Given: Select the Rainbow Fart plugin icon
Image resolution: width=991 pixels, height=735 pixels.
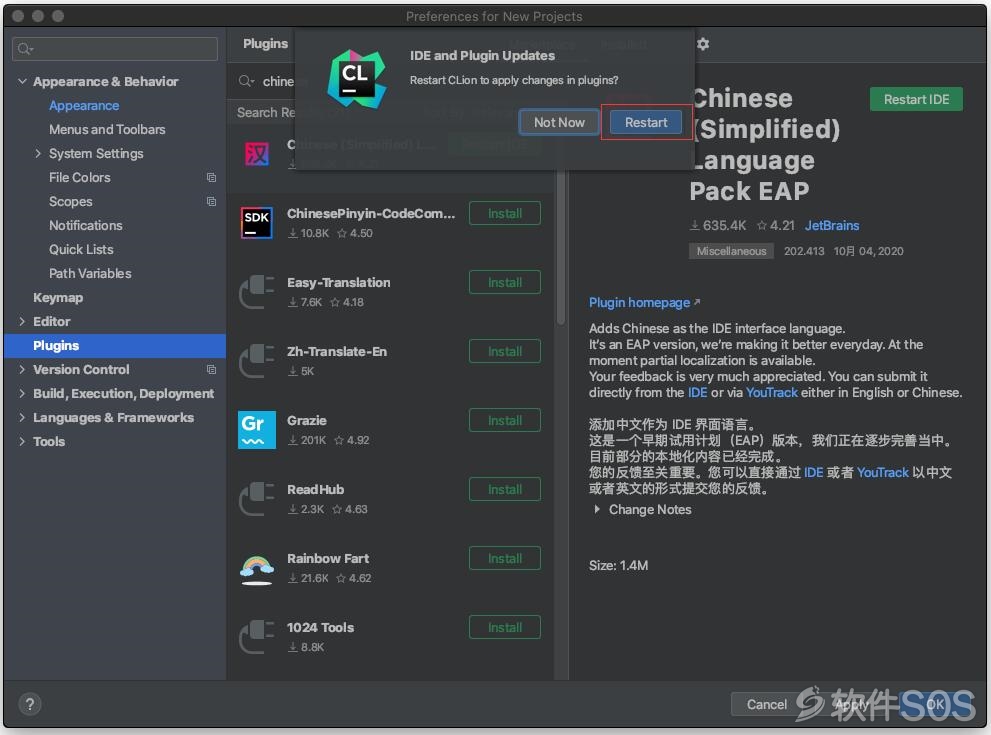Looking at the screenshot, I should tap(257, 568).
